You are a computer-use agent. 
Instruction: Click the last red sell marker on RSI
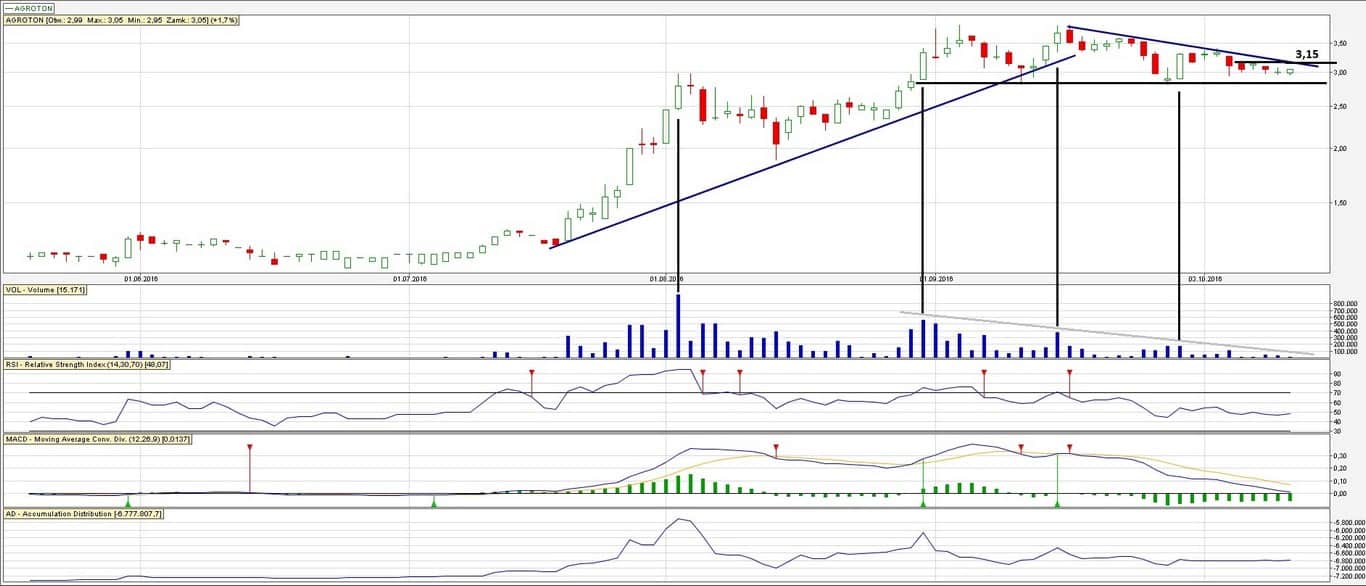click(1069, 373)
